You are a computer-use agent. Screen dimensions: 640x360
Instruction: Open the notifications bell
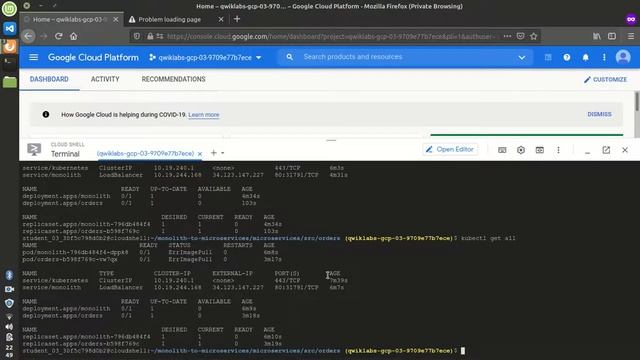[585, 58]
